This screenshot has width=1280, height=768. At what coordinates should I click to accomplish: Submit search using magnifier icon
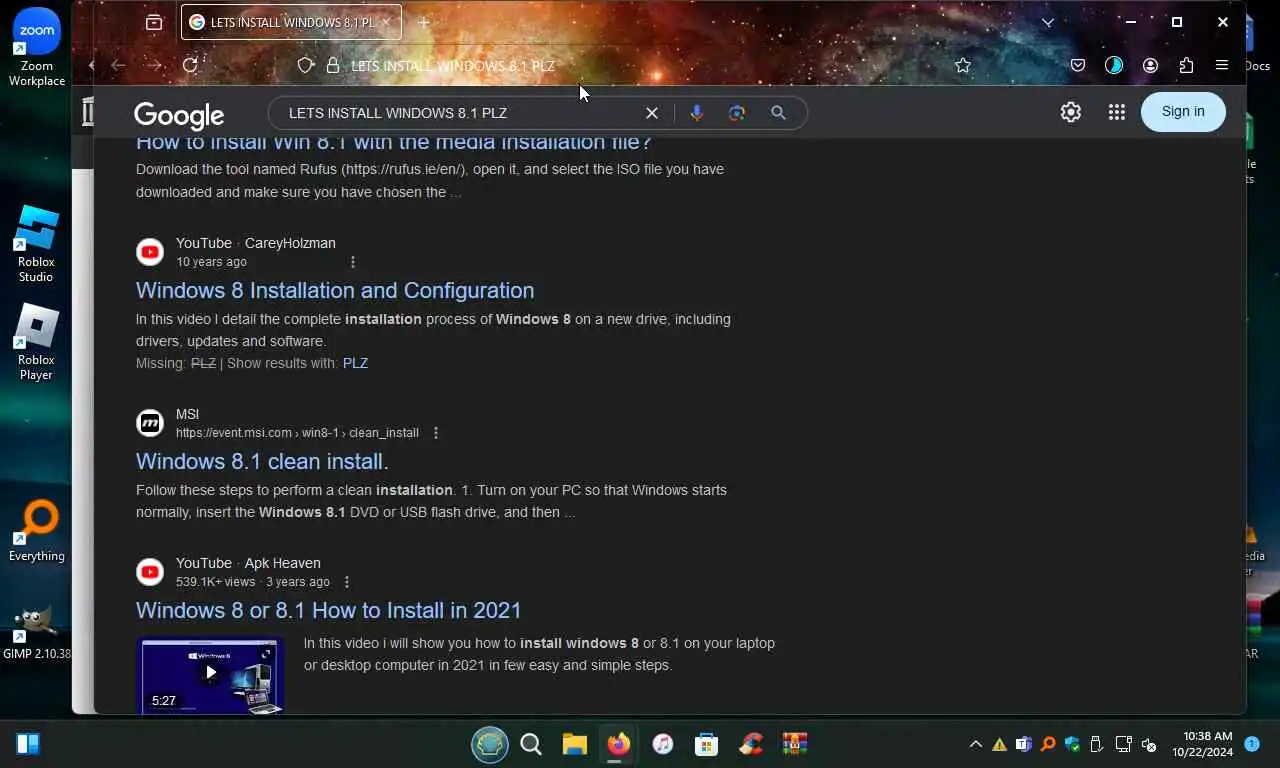click(x=778, y=113)
